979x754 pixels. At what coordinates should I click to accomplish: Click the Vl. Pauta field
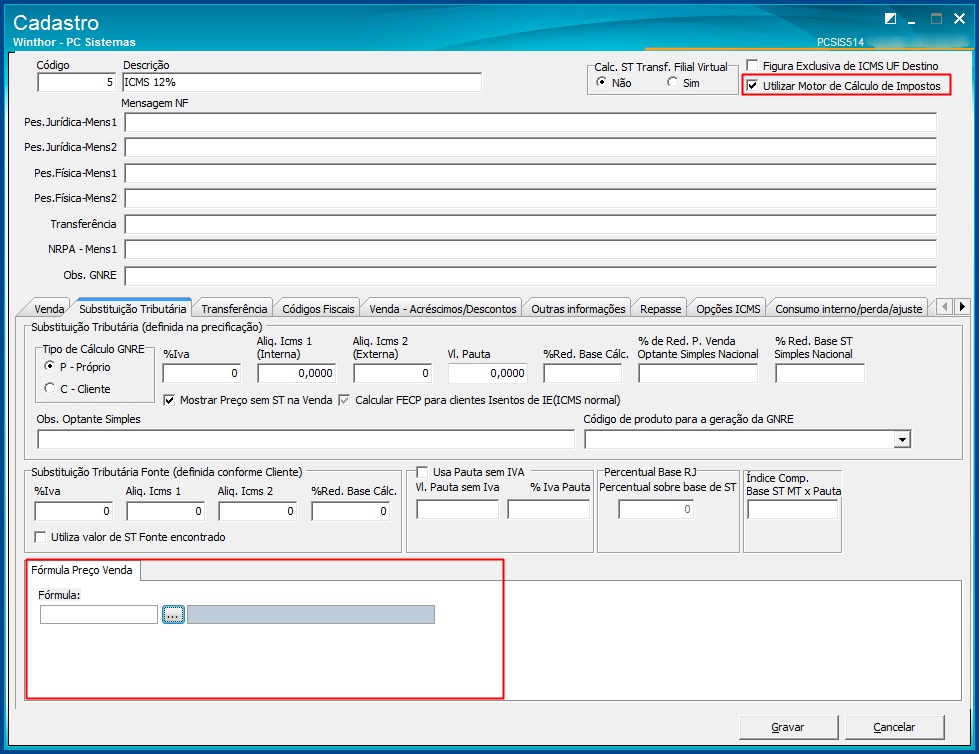[x=488, y=373]
